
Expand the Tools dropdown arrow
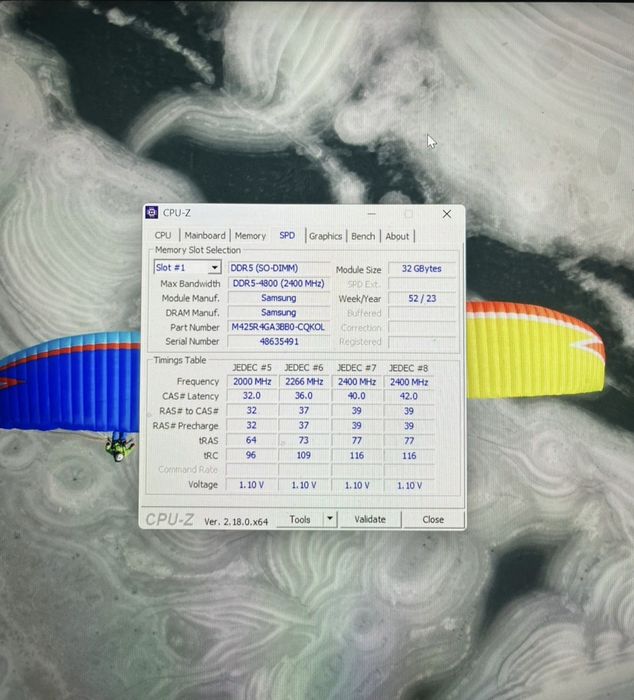tap(330, 519)
